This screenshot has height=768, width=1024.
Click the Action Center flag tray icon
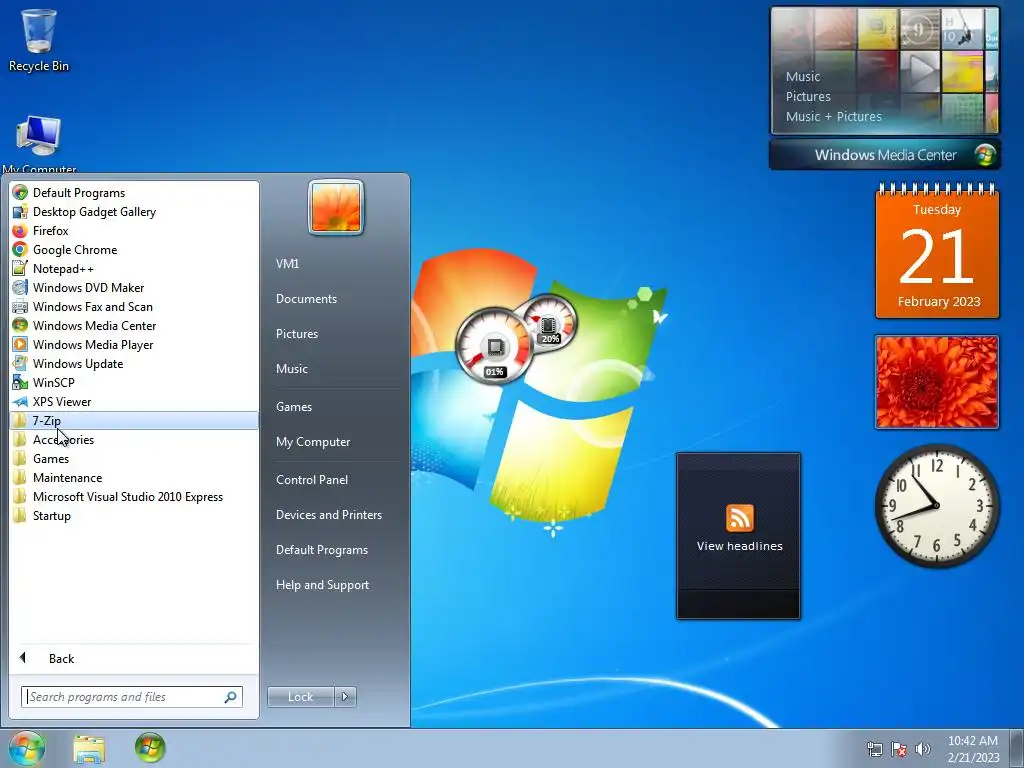tap(899, 749)
